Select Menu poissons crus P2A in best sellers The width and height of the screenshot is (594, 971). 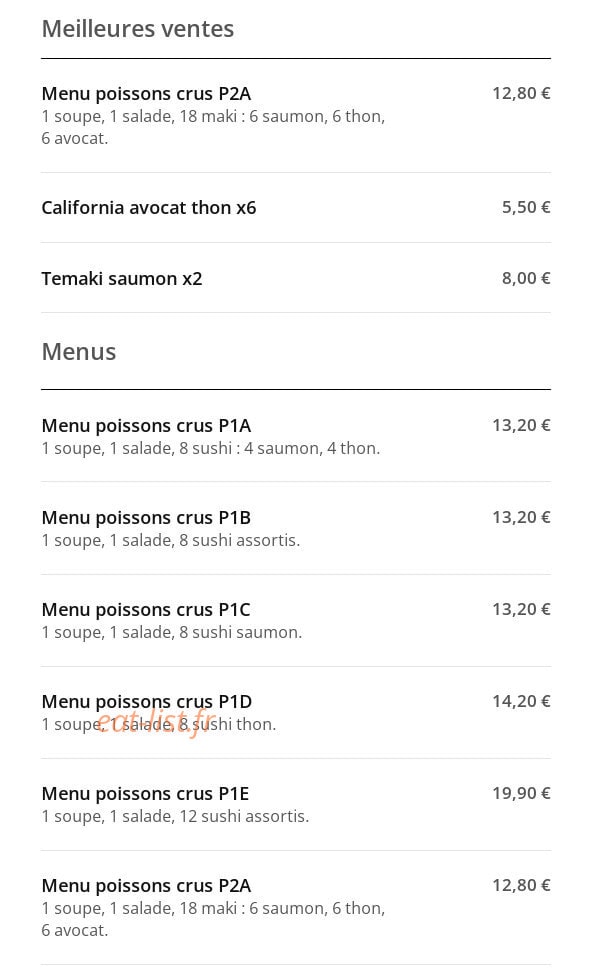tap(146, 94)
